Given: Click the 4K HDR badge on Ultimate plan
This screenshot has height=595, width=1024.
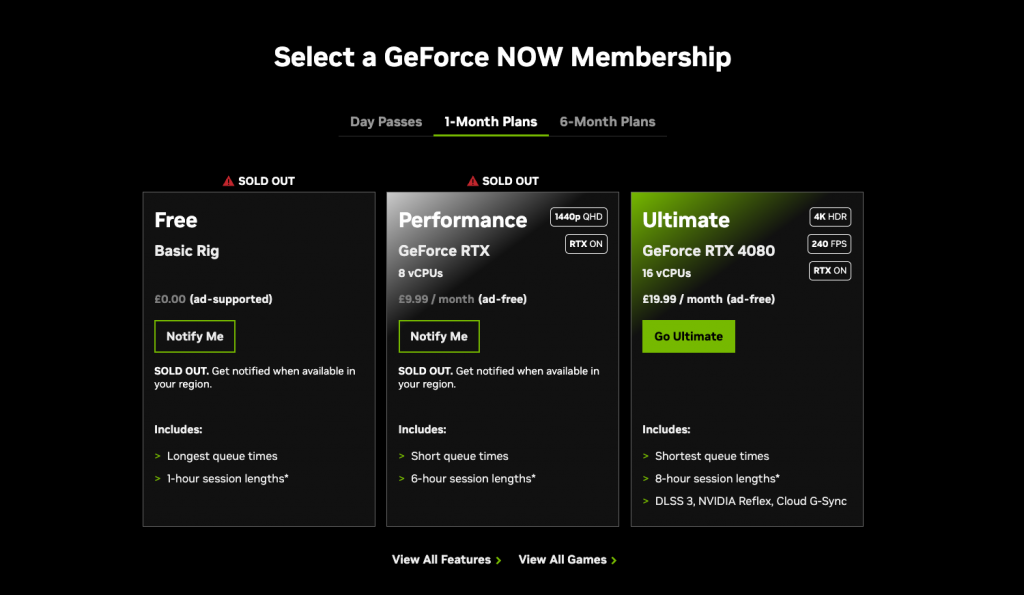Looking at the screenshot, I should pyautogui.click(x=829, y=216).
